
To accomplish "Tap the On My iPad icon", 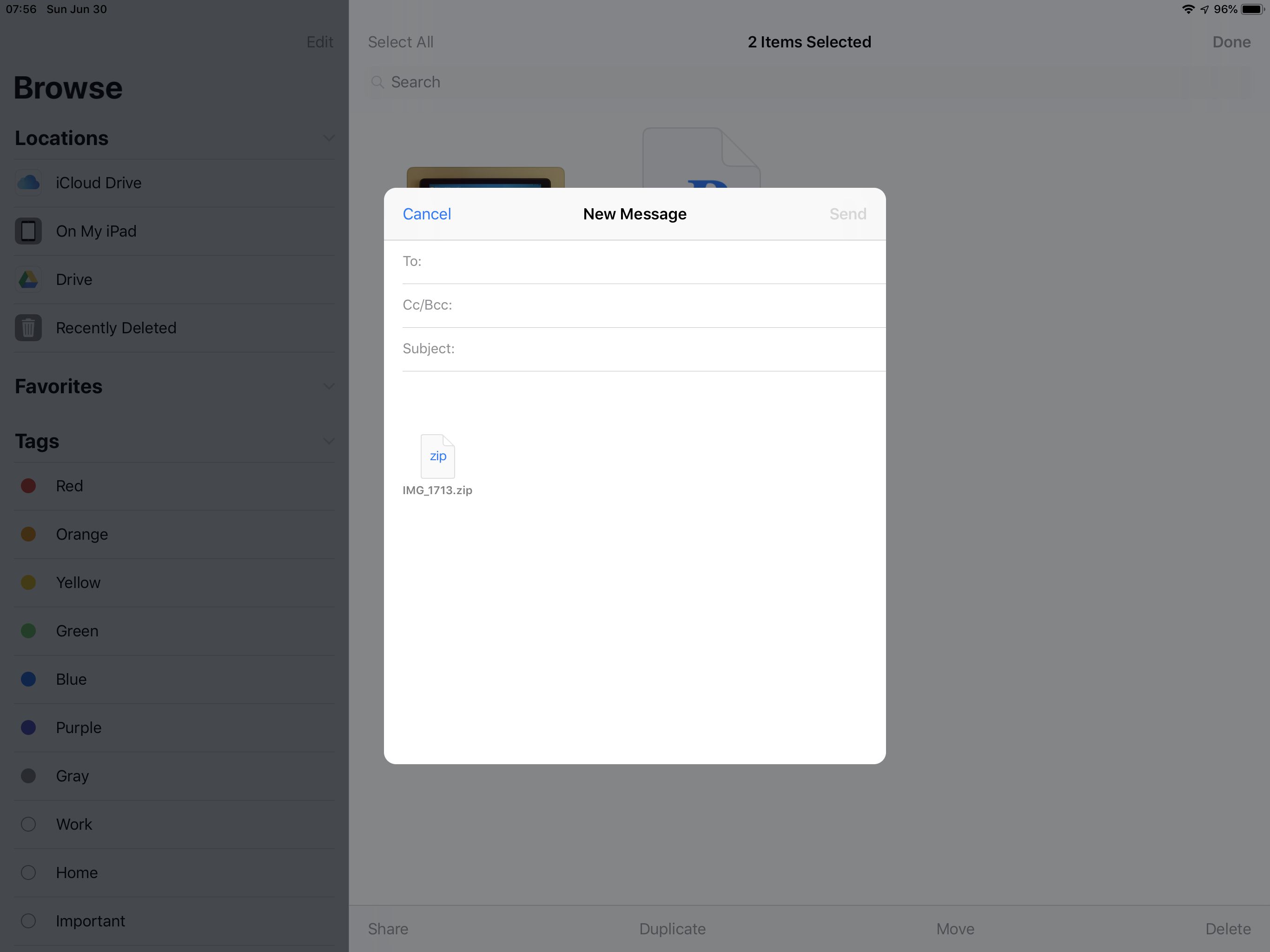I will (28, 231).
